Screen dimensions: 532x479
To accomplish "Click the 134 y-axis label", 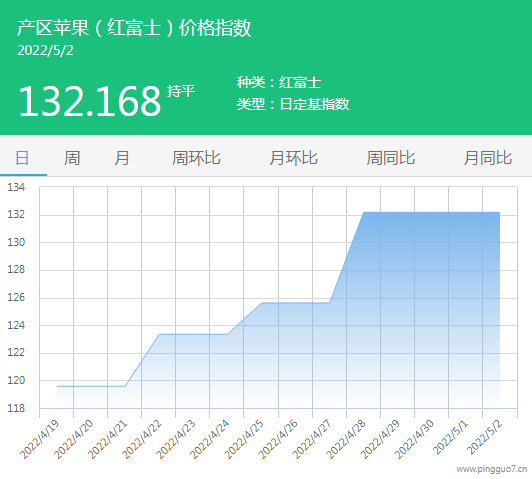I will click(x=16, y=187).
